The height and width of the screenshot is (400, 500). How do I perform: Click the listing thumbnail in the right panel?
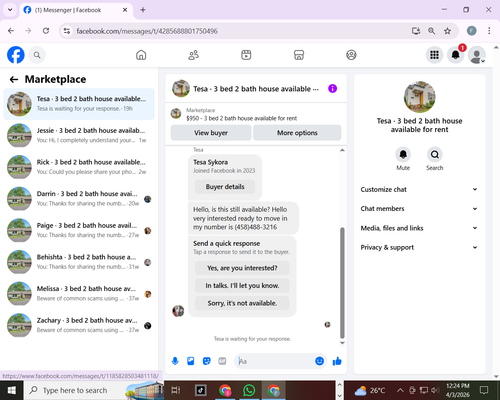click(419, 97)
